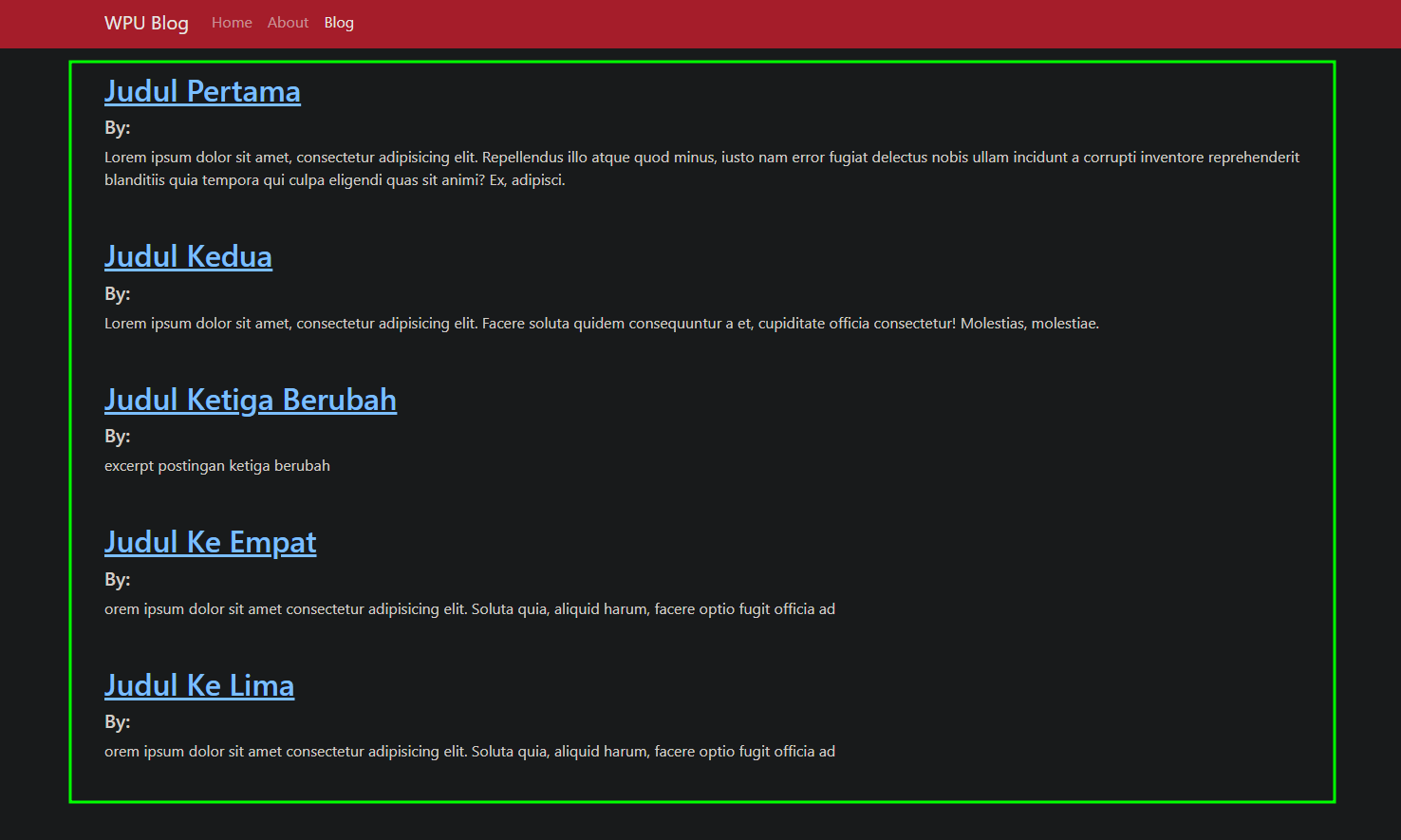1401x840 pixels.
Task: Click the excerpt under Judul Ke Empat
Action: pyautogui.click(x=470, y=609)
